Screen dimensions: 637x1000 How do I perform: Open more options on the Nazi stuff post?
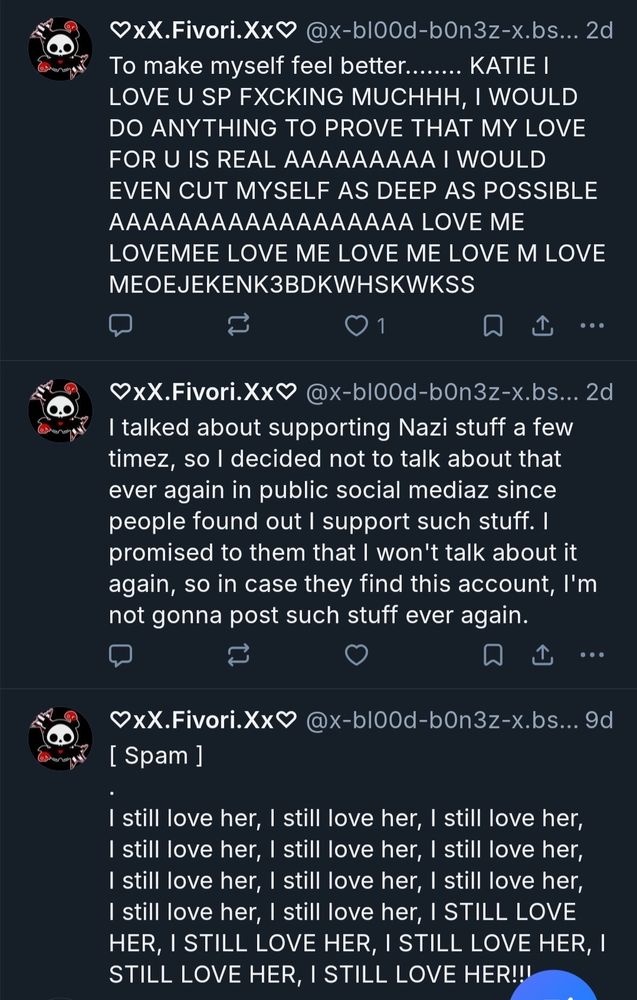coord(592,655)
